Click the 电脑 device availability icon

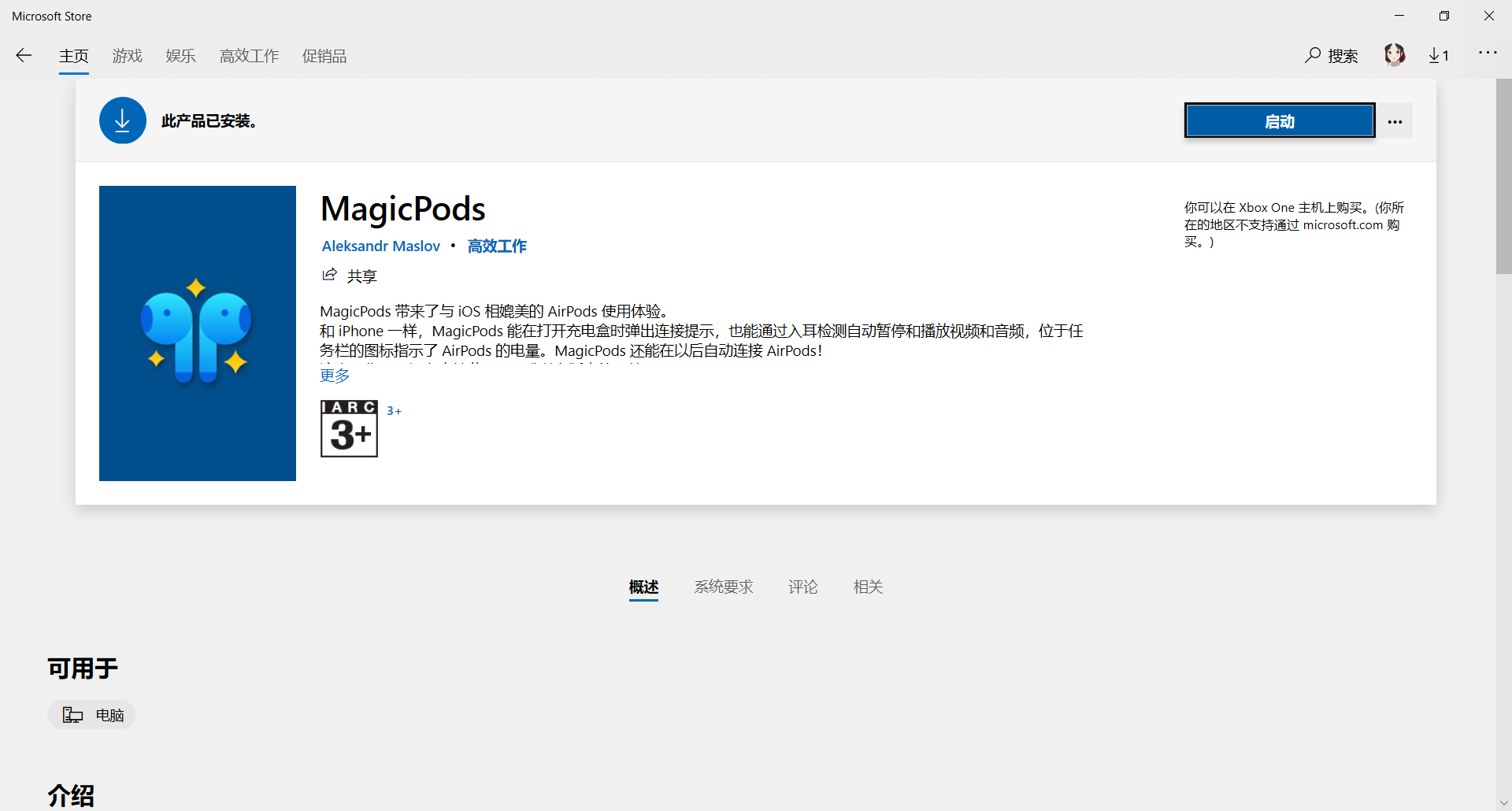[x=72, y=714]
